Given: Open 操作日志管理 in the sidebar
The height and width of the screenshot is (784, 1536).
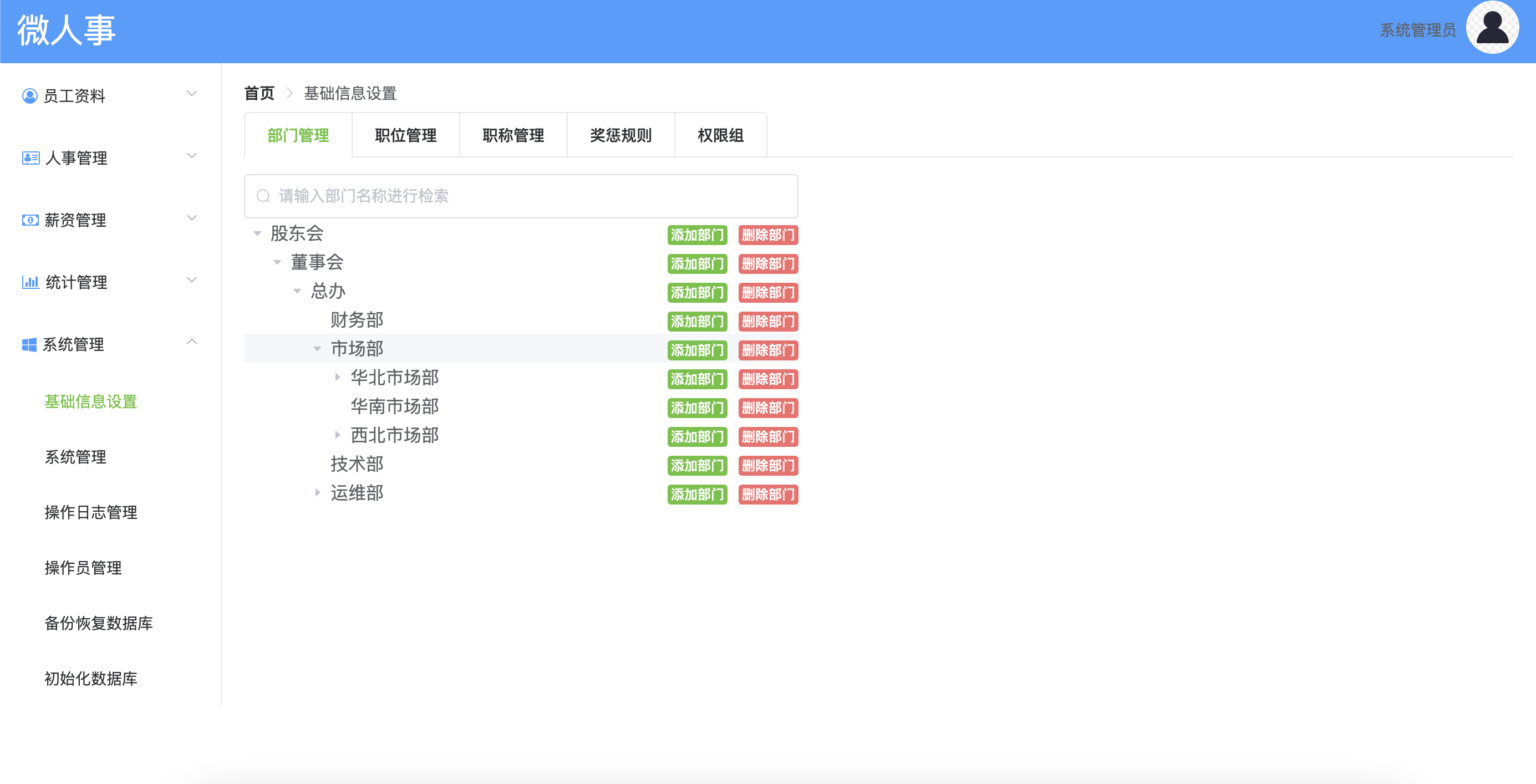Looking at the screenshot, I should [x=90, y=513].
